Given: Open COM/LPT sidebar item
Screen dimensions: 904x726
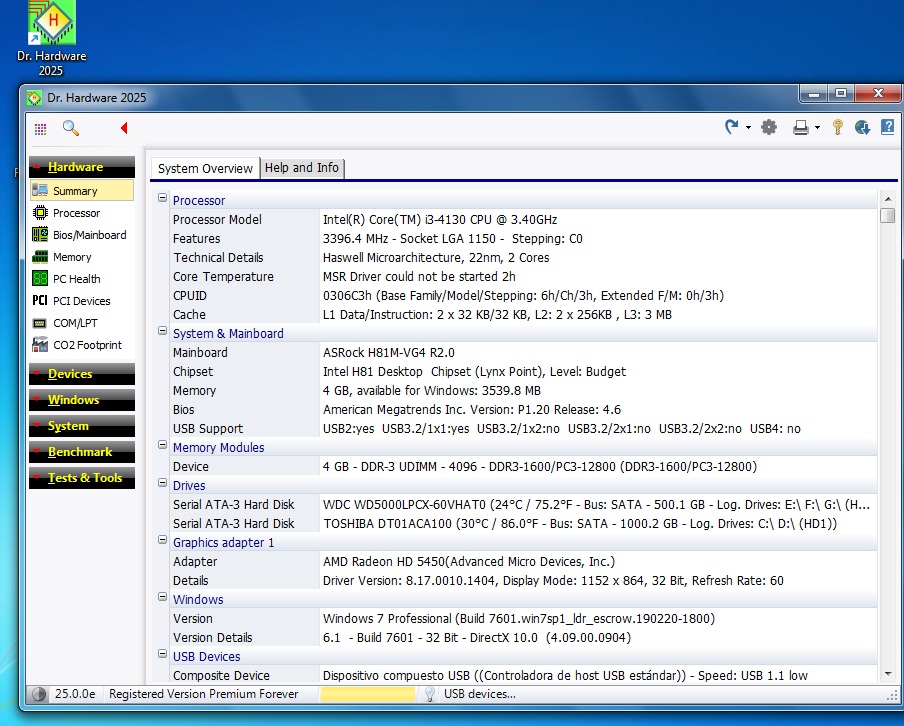Looking at the screenshot, I should coord(65,323).
